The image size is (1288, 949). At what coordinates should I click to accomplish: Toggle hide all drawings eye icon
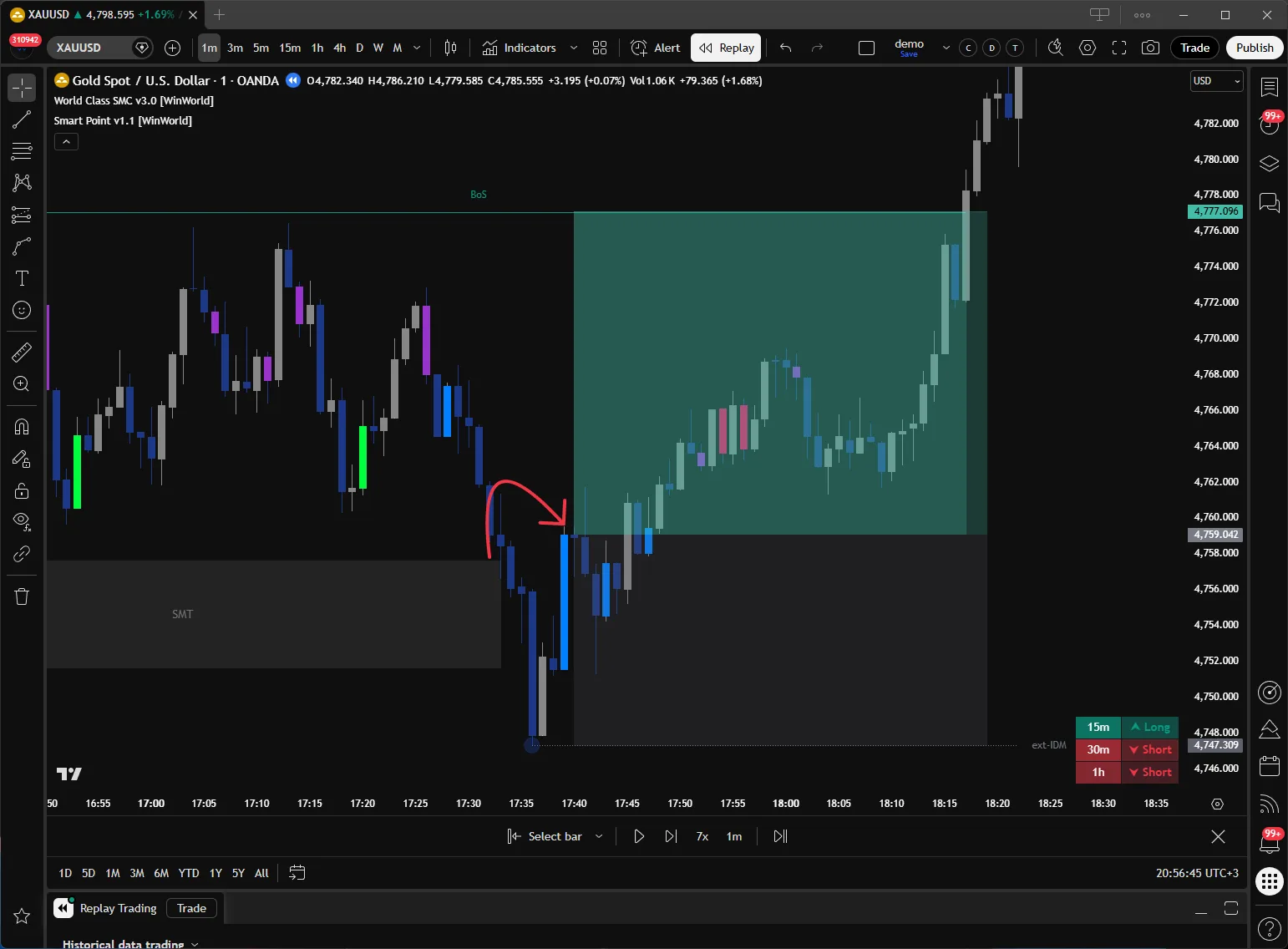(x=22, y=522)
